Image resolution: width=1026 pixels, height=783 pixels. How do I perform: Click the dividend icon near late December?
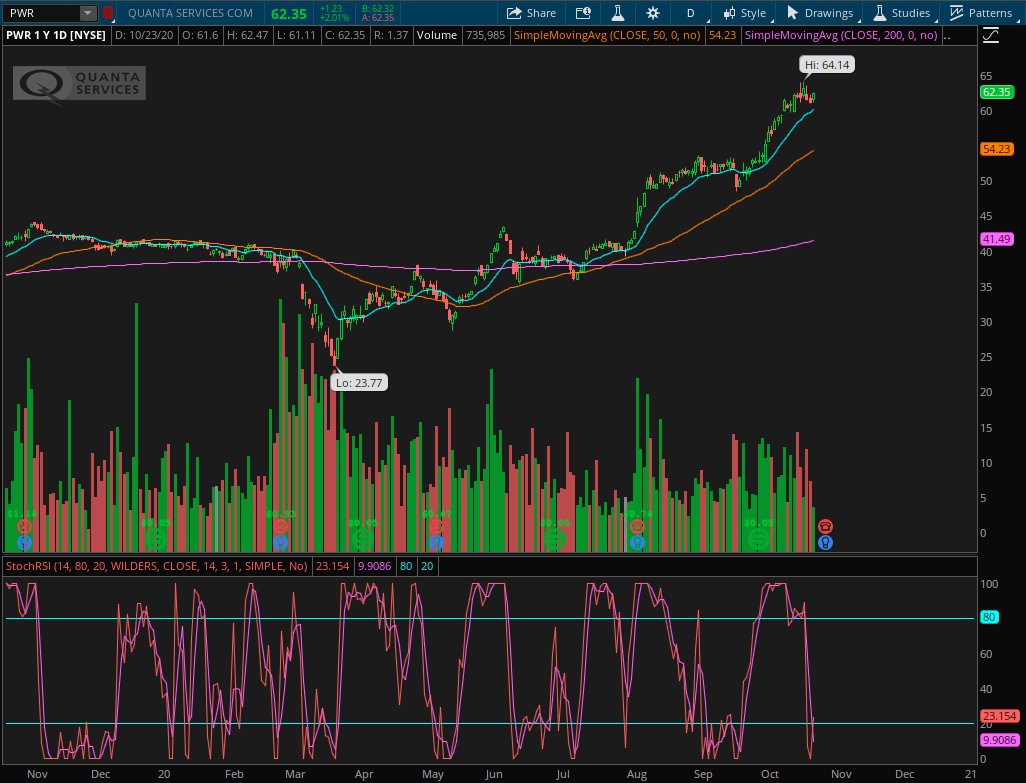point(156,540)
